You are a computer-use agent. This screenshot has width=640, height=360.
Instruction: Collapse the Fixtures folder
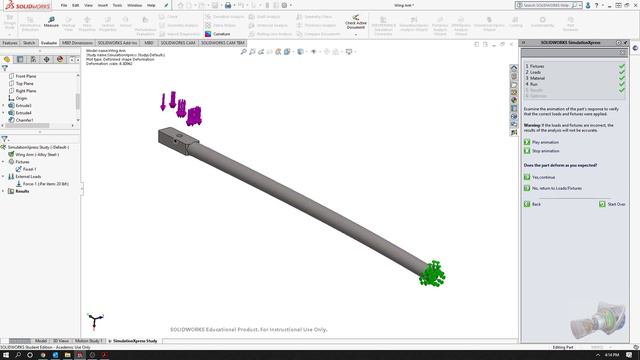click(3, 162)
